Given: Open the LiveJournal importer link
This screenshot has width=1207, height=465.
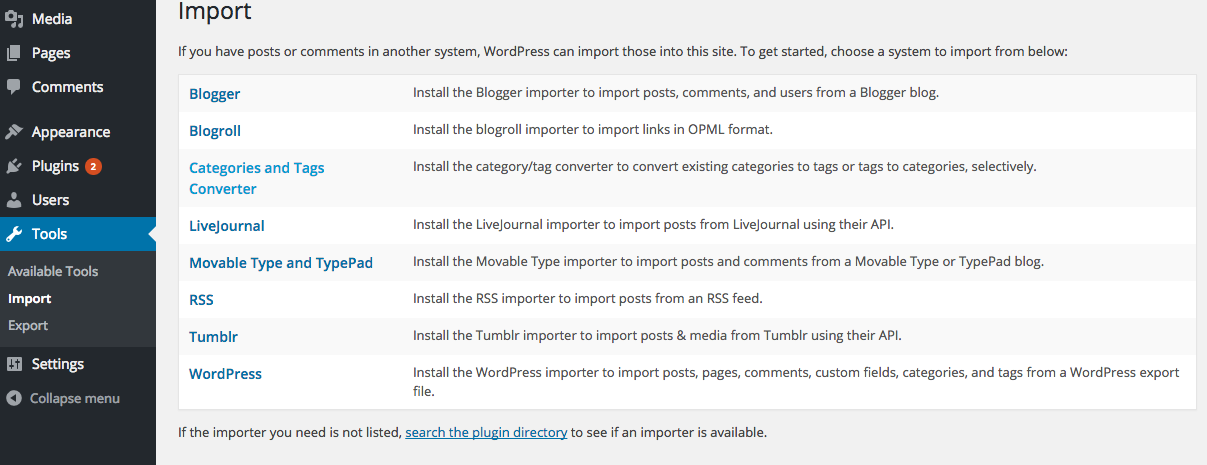Looking at the screenshot, I should click(227, 226).
